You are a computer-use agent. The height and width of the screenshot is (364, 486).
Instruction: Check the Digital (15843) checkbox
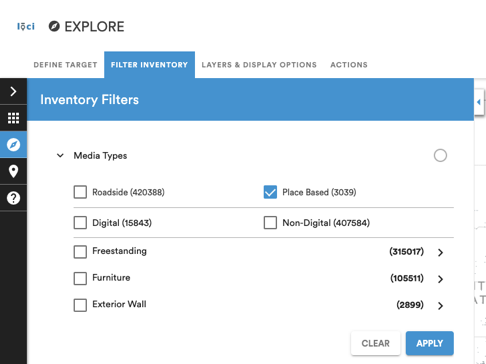(x=80, y=223)
